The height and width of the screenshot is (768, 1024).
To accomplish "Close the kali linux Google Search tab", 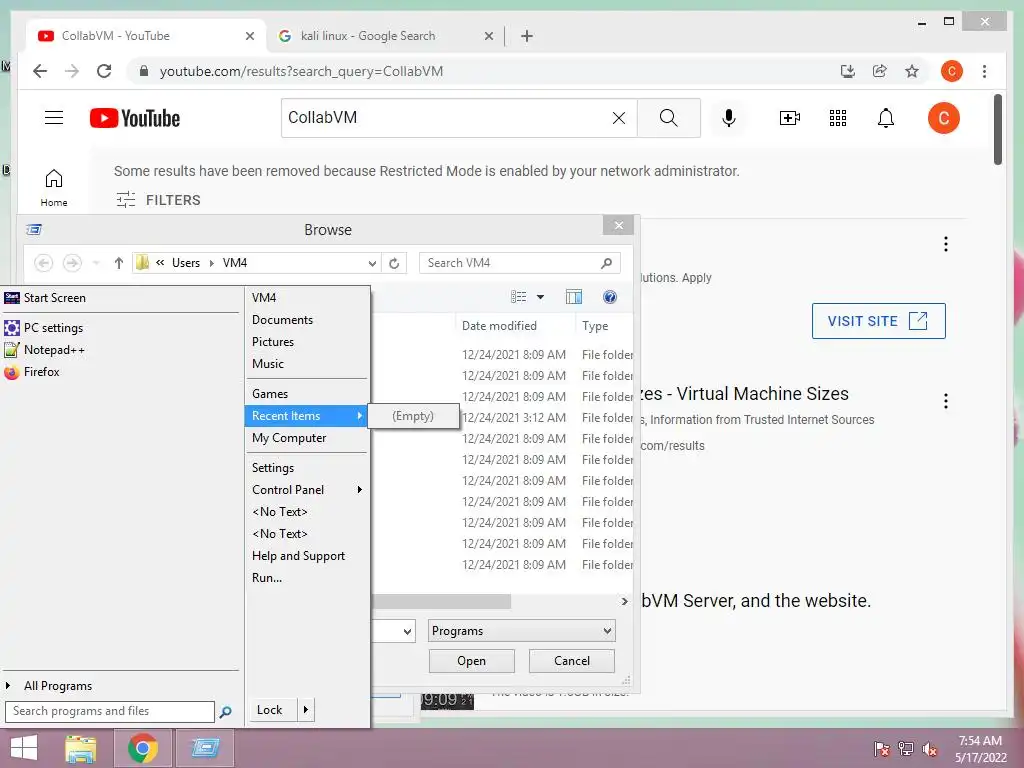I will pyautogui.click(x=488, y=36).
